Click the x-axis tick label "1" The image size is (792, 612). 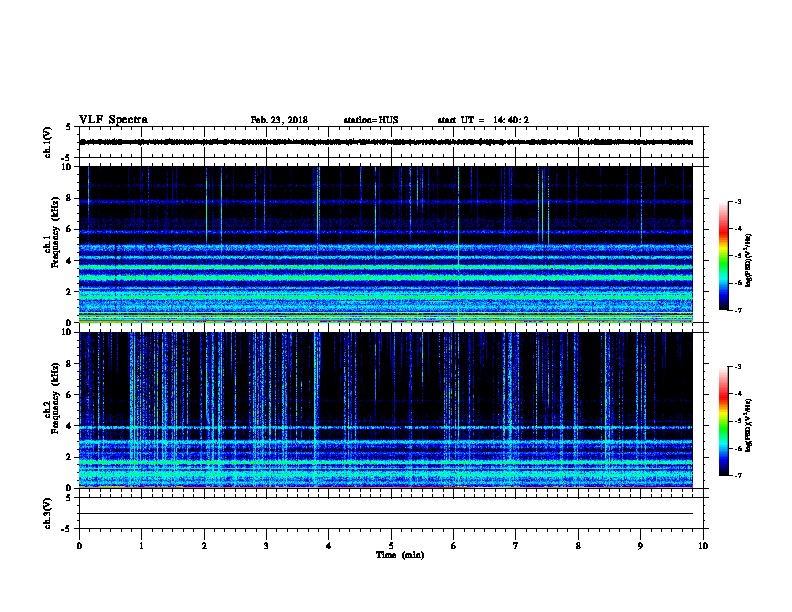coord(141,545)
